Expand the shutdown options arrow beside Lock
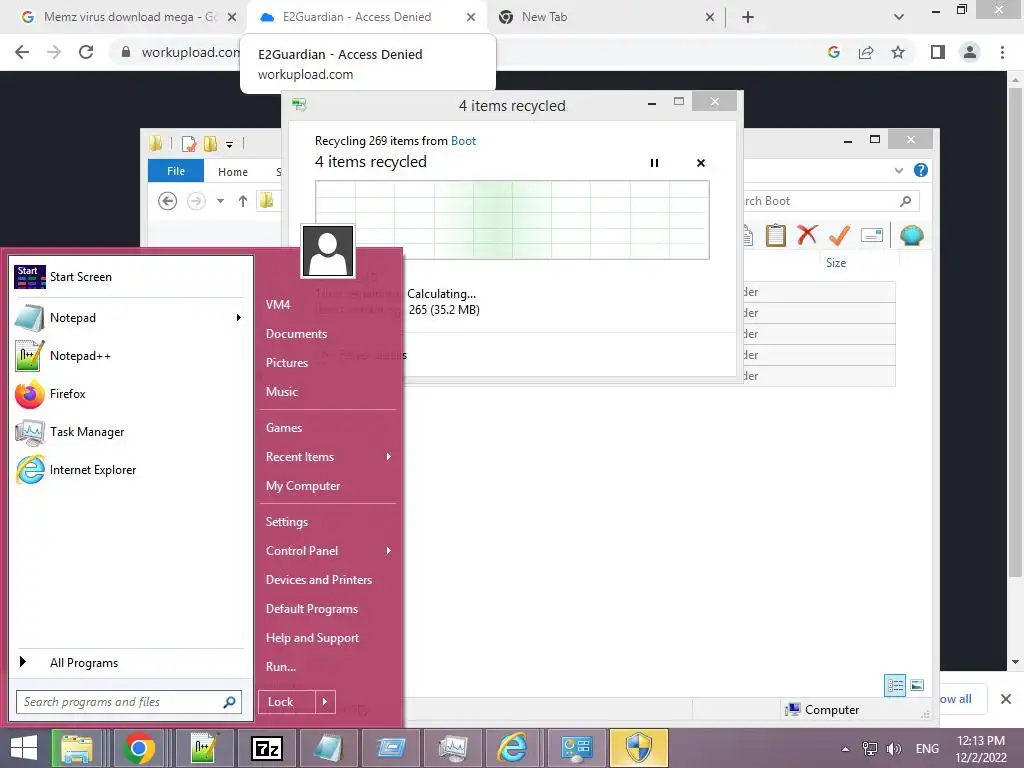Viewport: 1024px width, 768px height. click(325, 702)
